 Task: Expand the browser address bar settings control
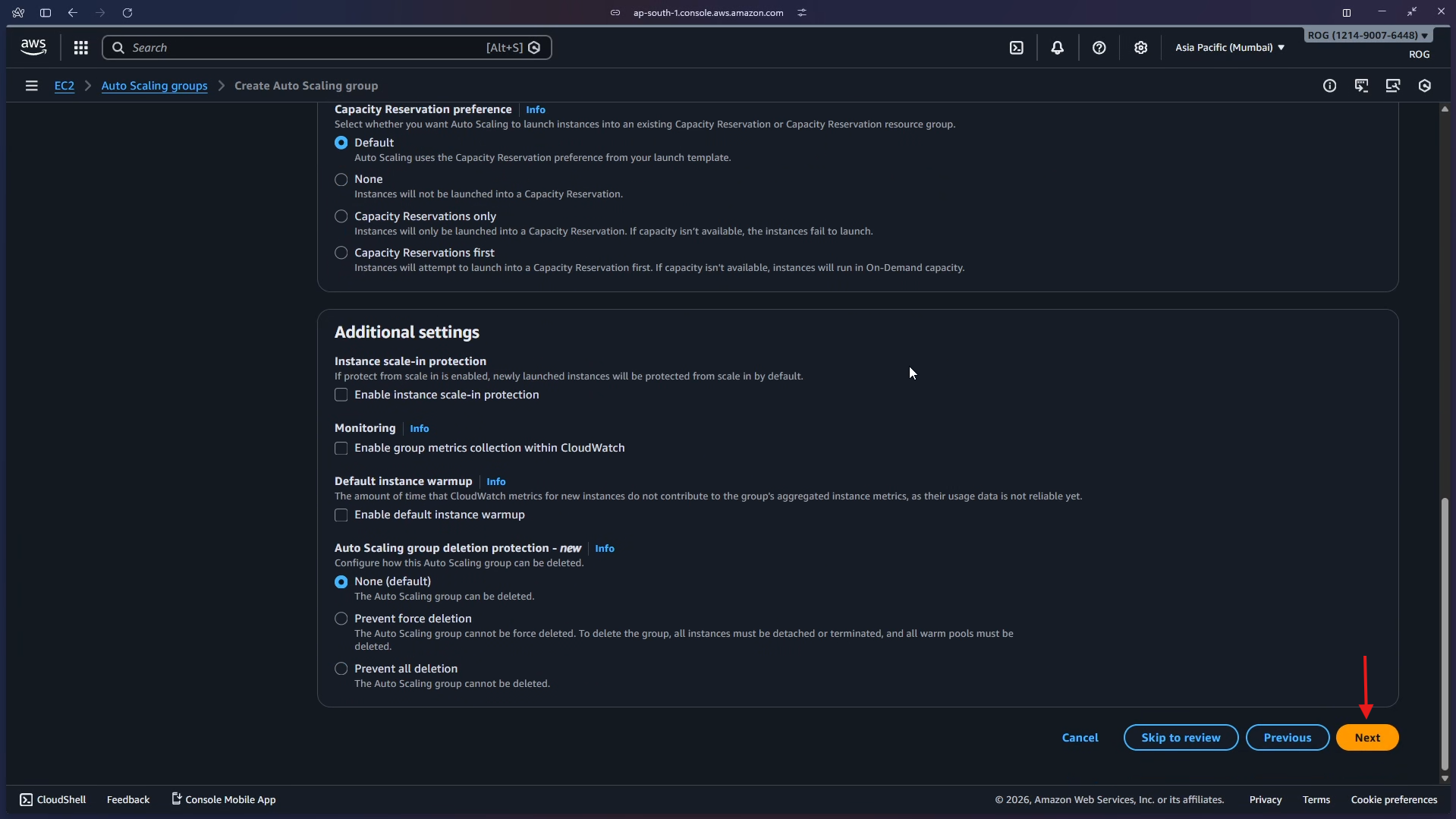(801, 12)
